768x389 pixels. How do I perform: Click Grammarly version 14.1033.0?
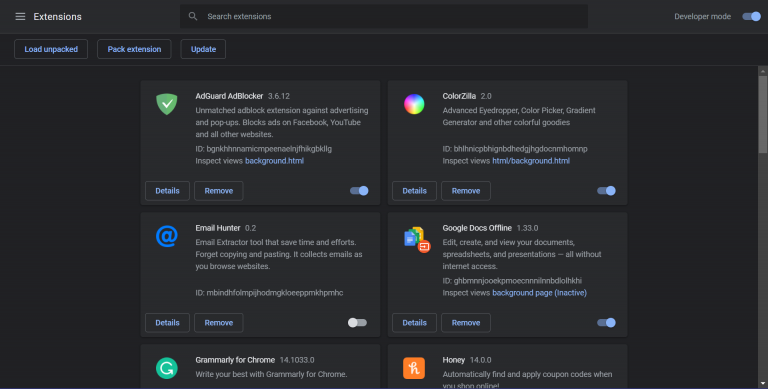[297, 360]
